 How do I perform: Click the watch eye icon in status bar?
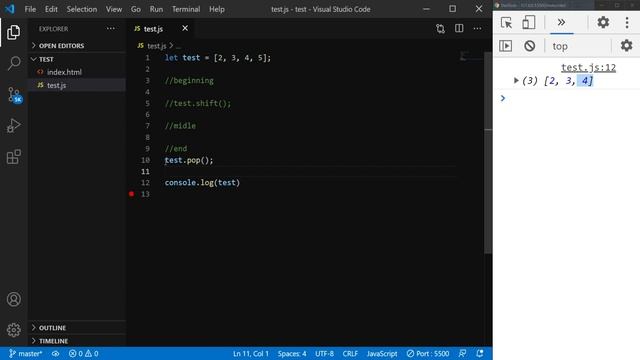[56, 353]
